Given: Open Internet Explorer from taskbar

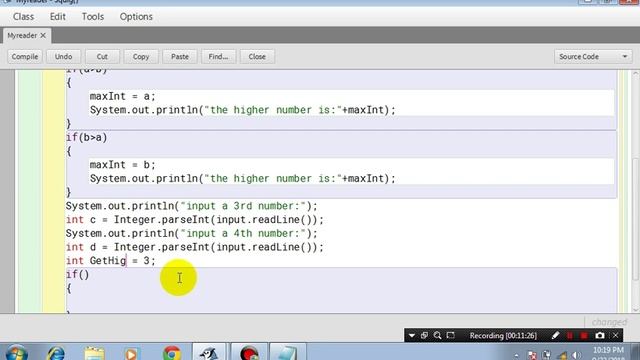Looking at the screenshot, I should pos(56,353).
